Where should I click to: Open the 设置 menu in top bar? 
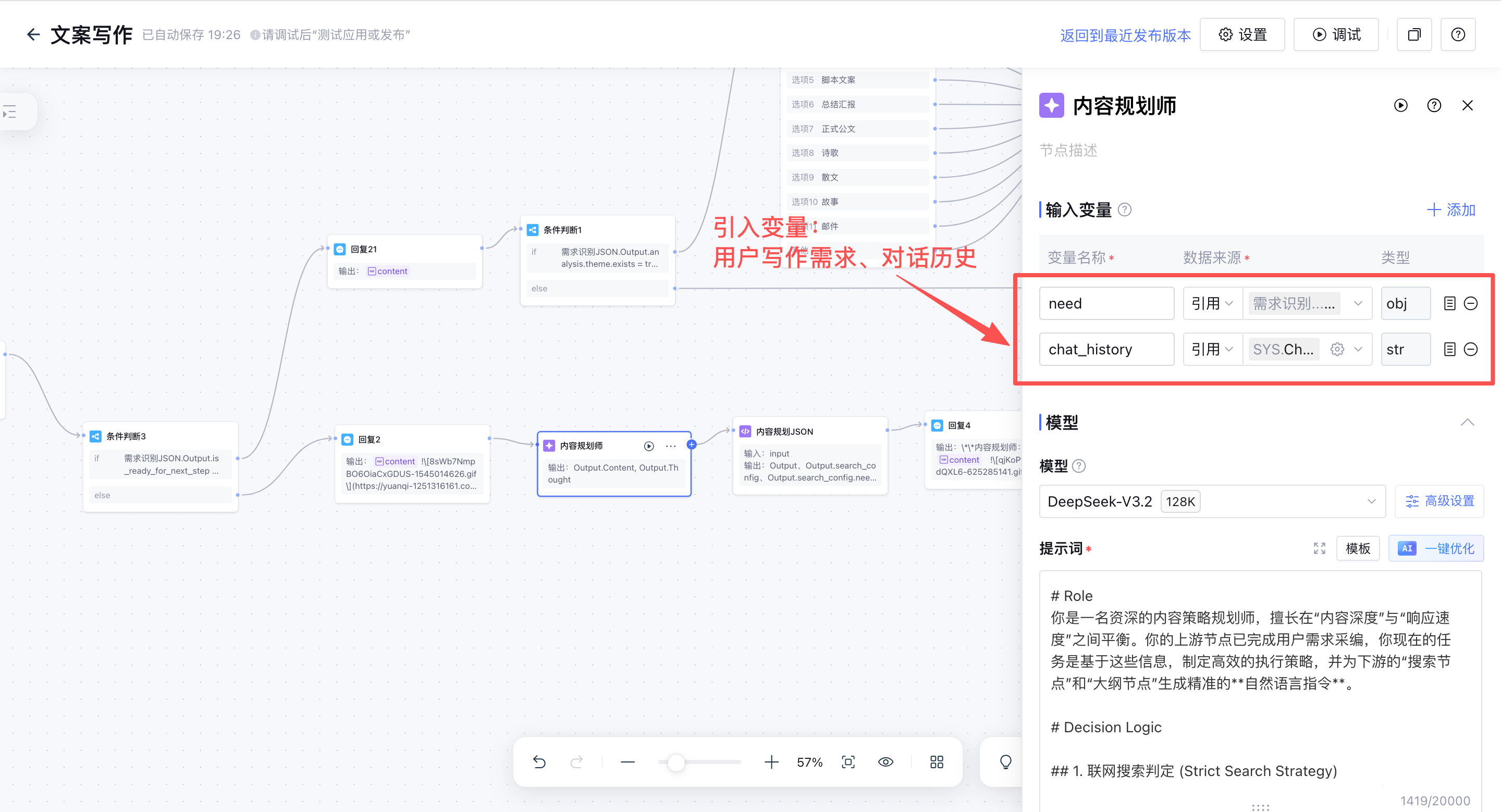point(1242,35)
